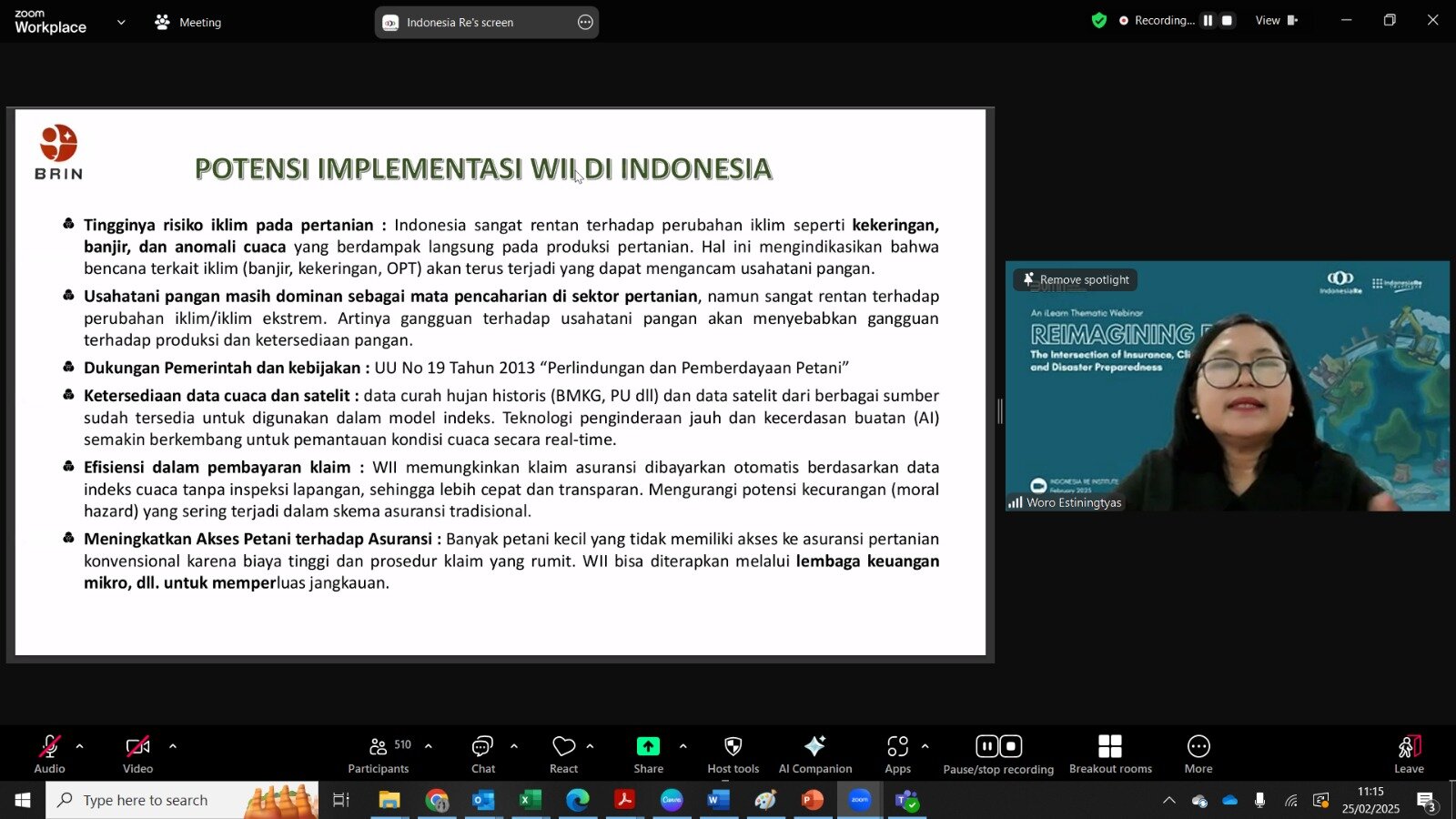Open the Zoom Workplace dropdown arrow
The image size is (1456, 819).
coord(121,22)
